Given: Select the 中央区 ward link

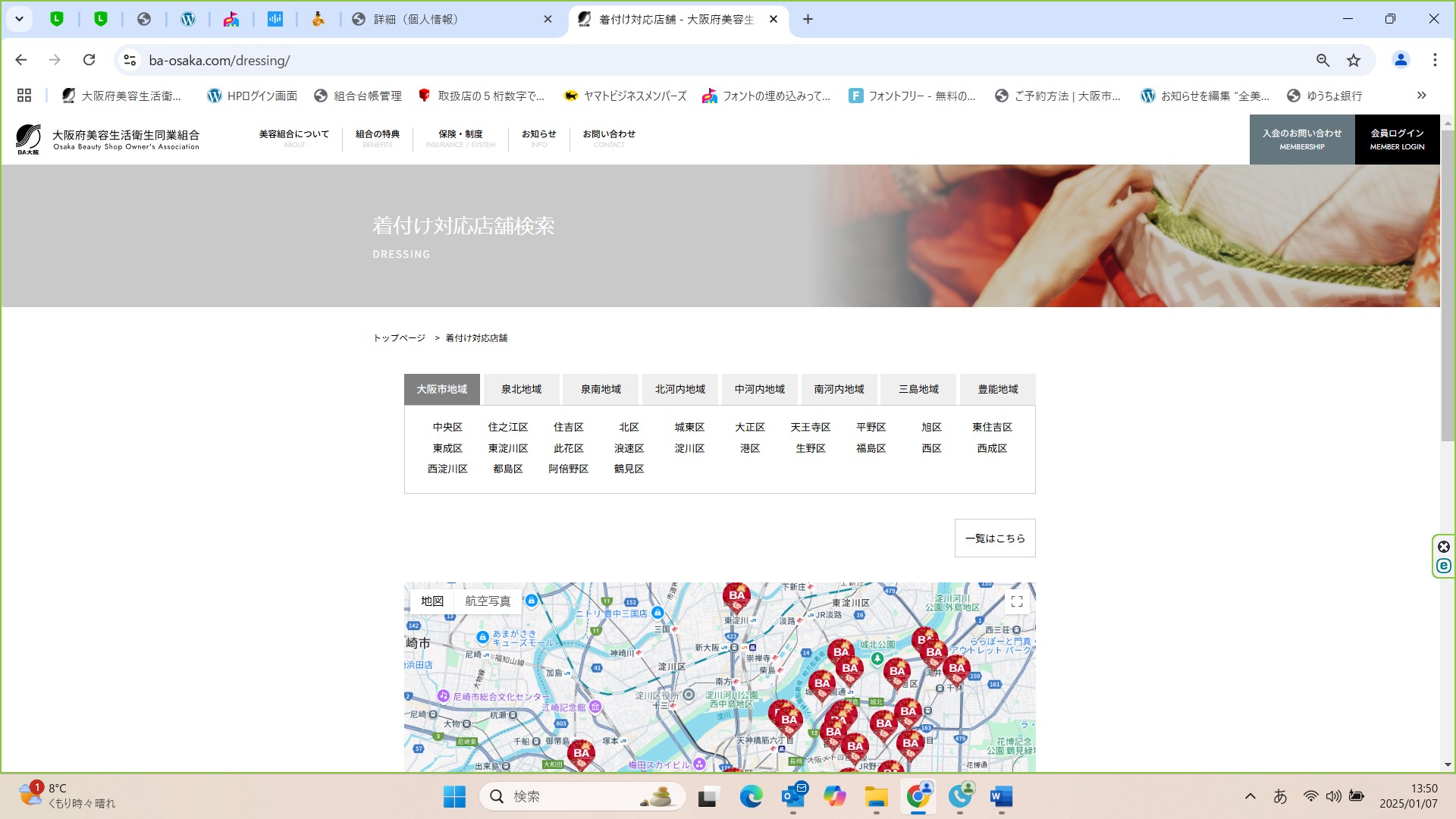Looking at the screenshot, I should click(x=447, y=427).
